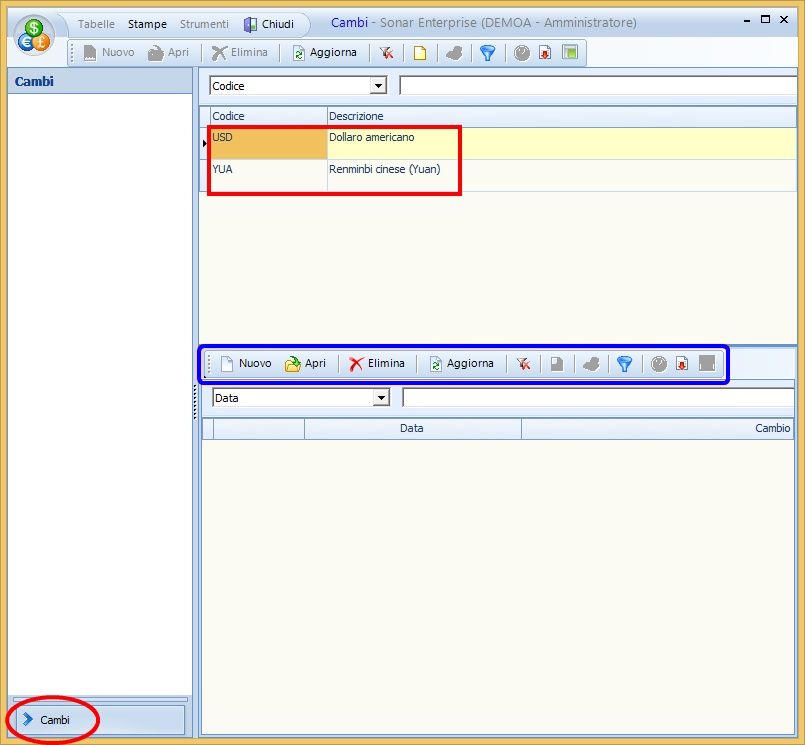Click the funnel filter icon in top toolbar
This screenshot has height=745, width=805.
click(487, 53)
